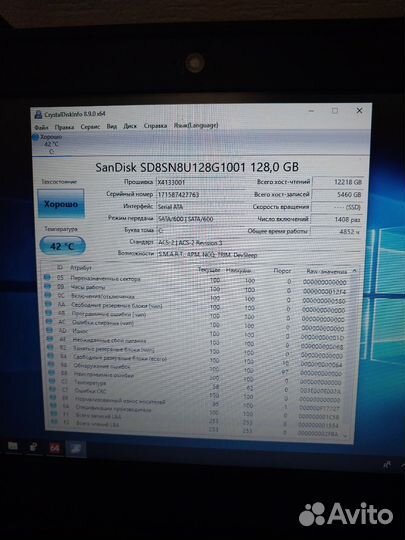Screen dimensions: 405x540
Task: Click the Текущее column header
Action: [209, 270]
